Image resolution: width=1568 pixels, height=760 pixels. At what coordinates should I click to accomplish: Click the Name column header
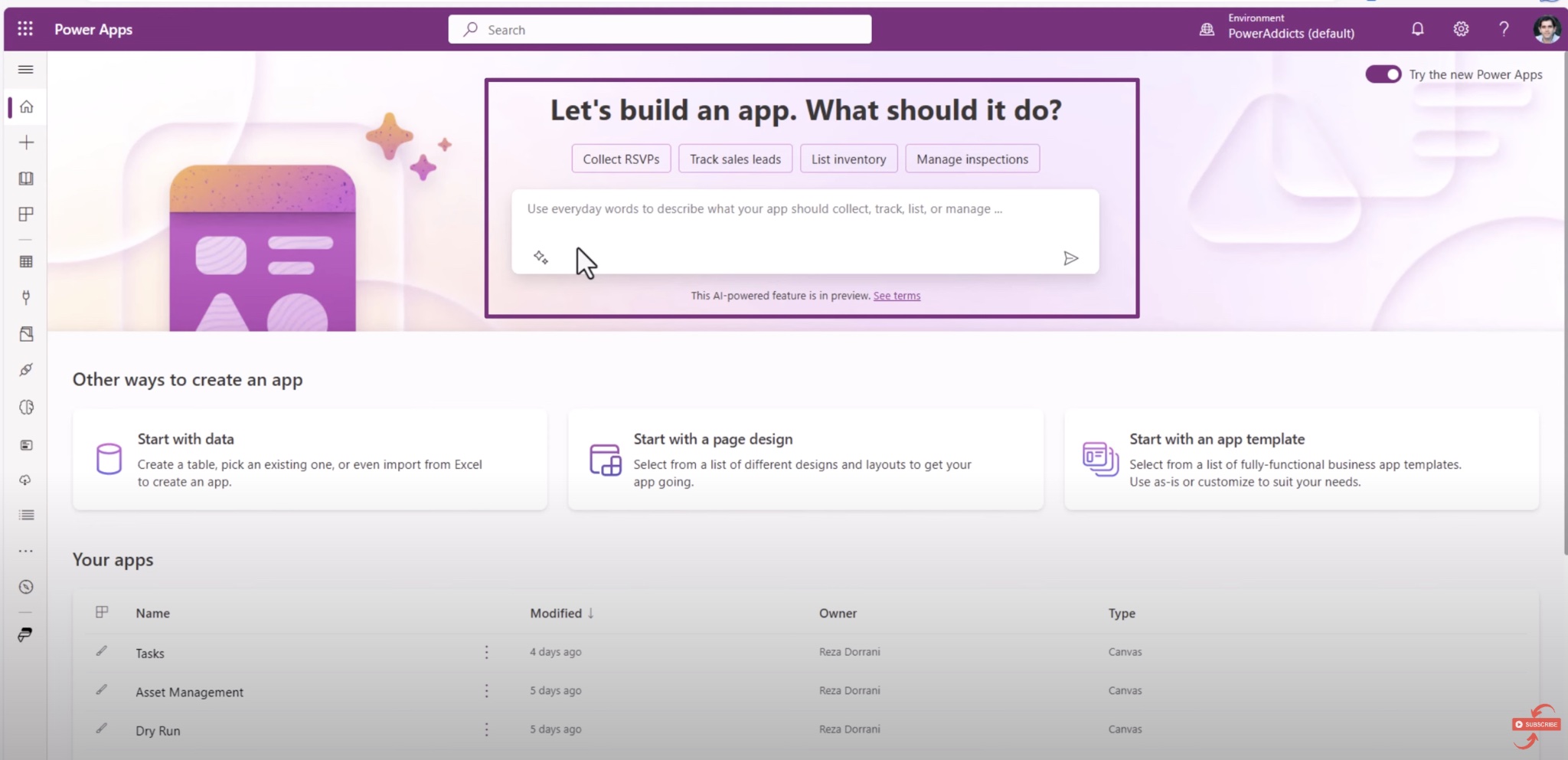click(152, 613)
